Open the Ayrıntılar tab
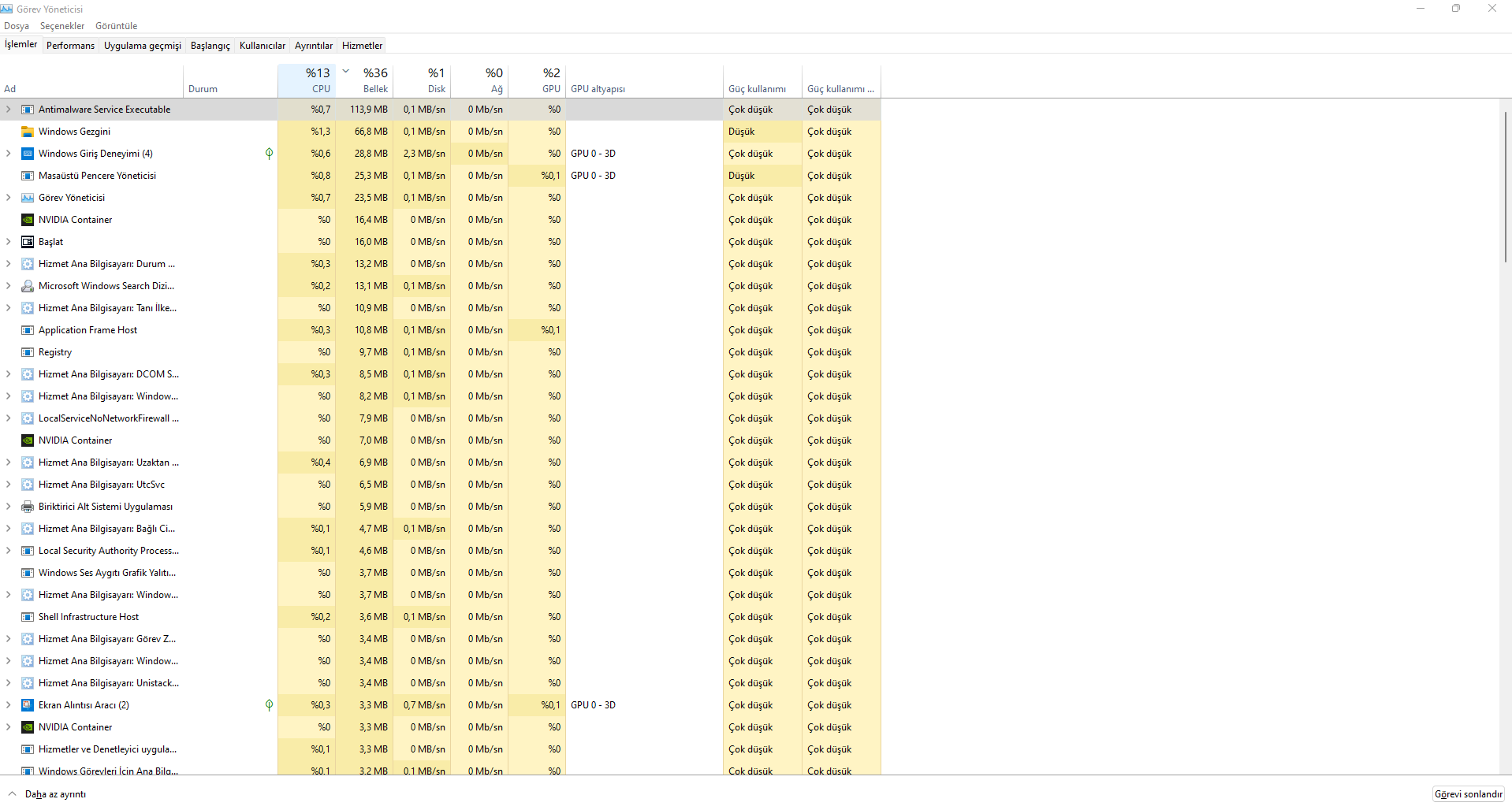 [314, 46]
